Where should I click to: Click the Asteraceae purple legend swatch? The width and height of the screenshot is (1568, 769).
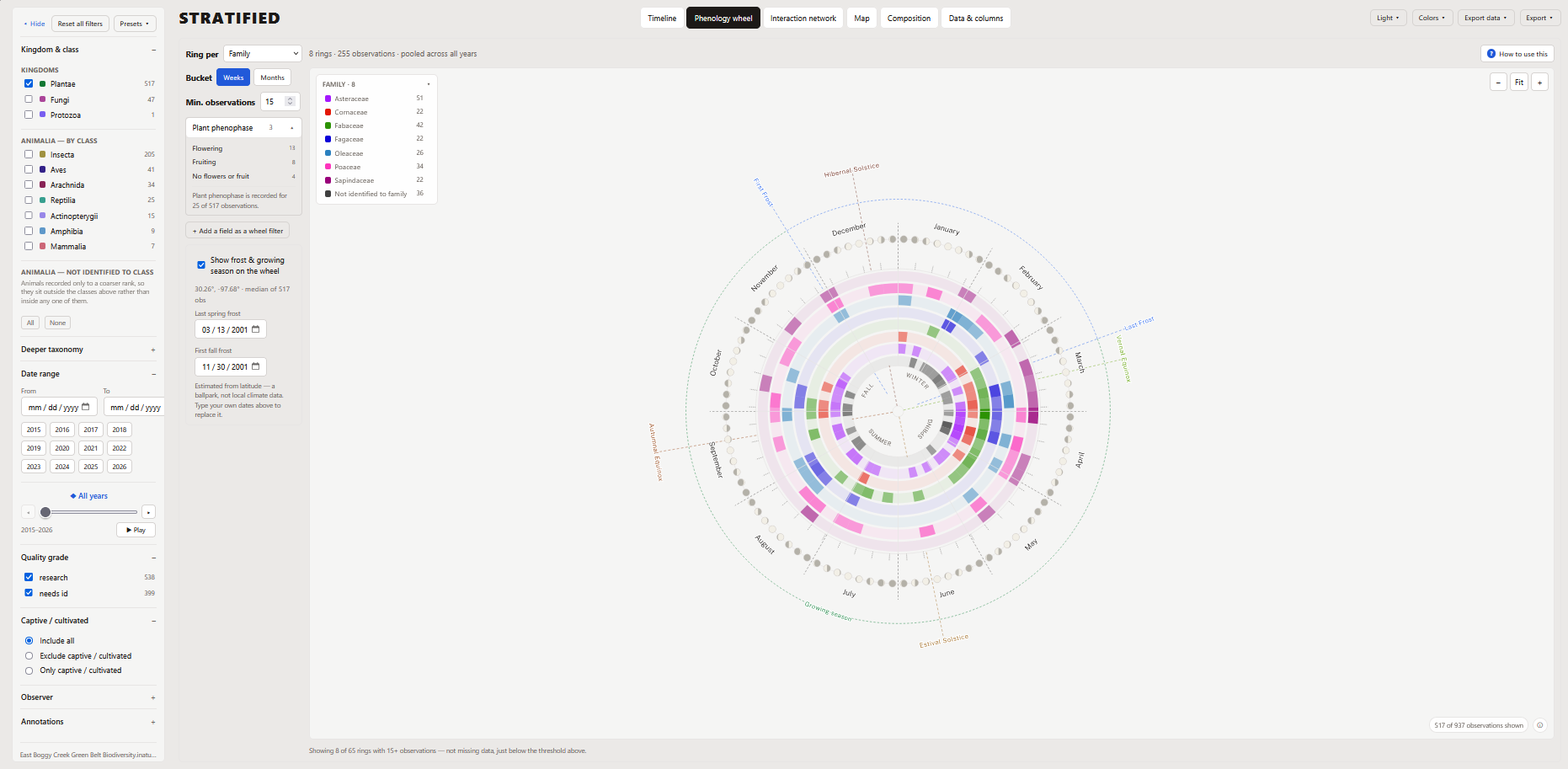pos(328,99)
